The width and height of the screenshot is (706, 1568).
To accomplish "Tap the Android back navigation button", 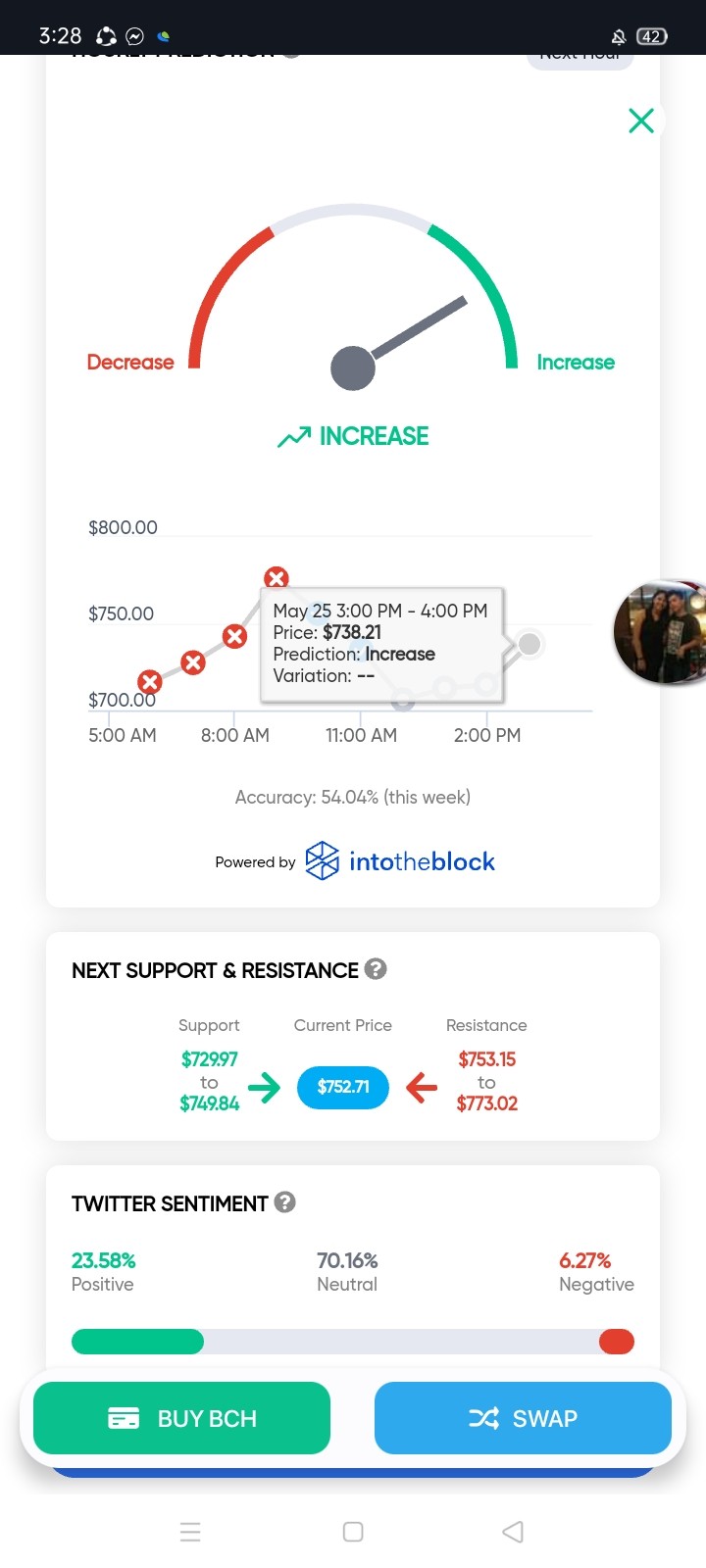I will tap(513, 1532).
